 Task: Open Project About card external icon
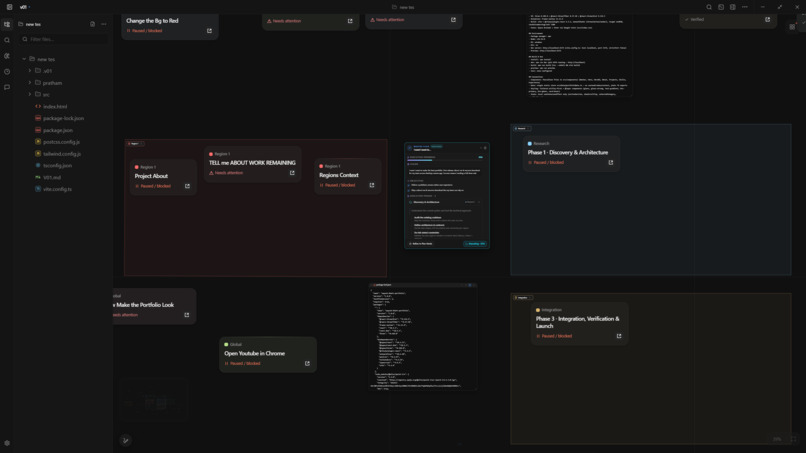[187, 186]
